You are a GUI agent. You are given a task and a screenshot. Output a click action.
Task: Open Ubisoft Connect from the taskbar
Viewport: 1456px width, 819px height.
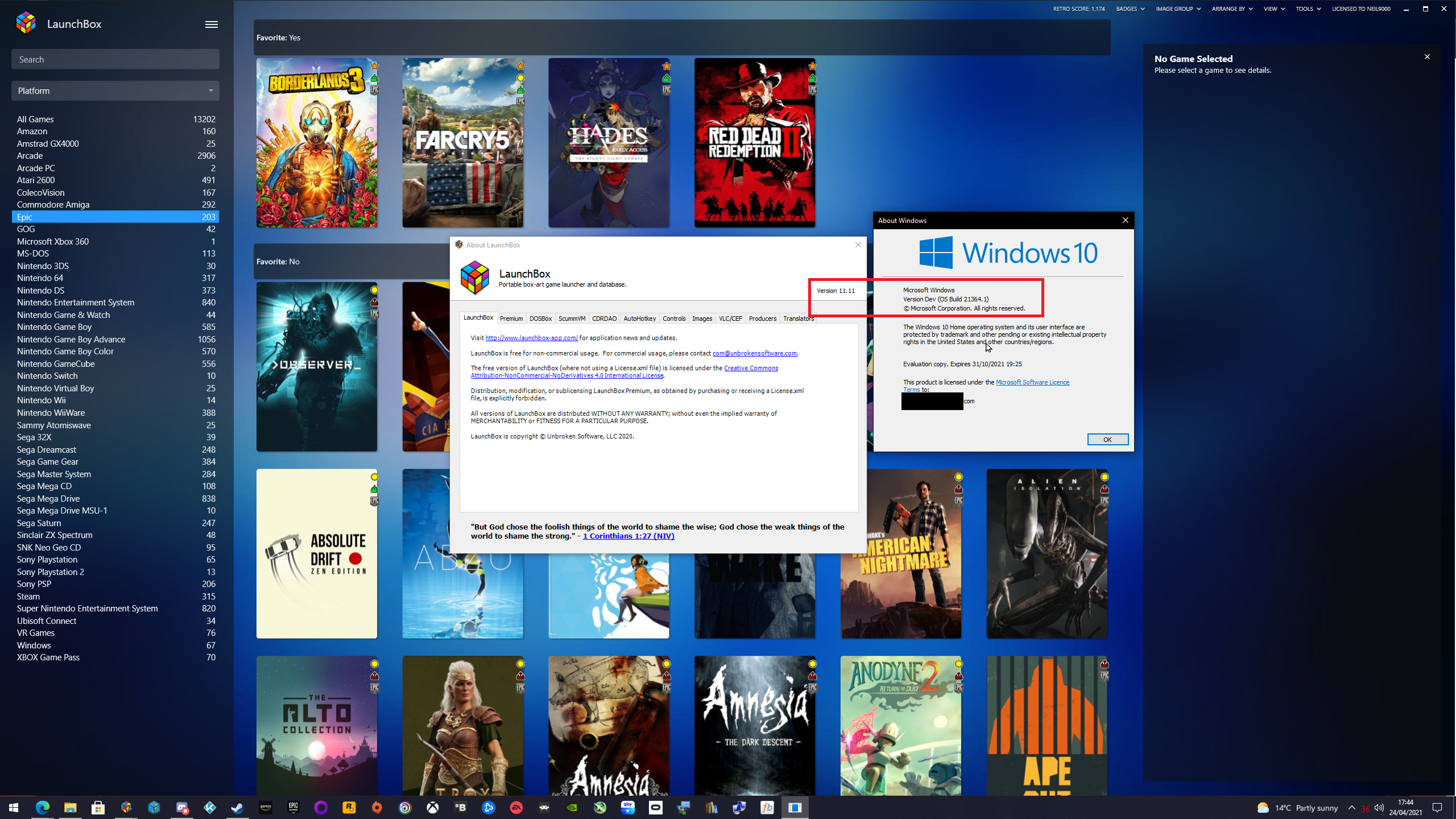[405, 808]
